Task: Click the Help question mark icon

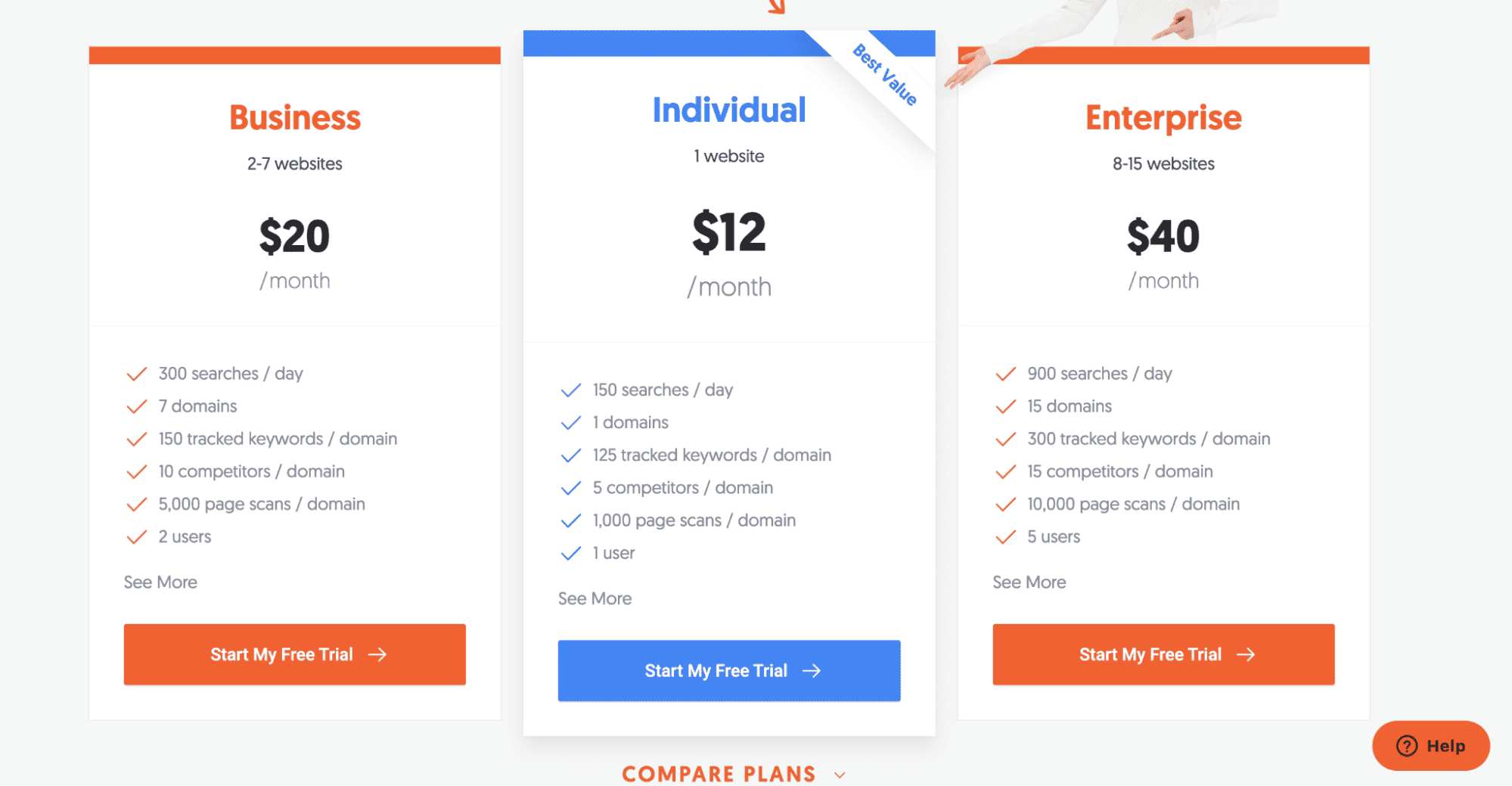Action: pos(1406,746)
